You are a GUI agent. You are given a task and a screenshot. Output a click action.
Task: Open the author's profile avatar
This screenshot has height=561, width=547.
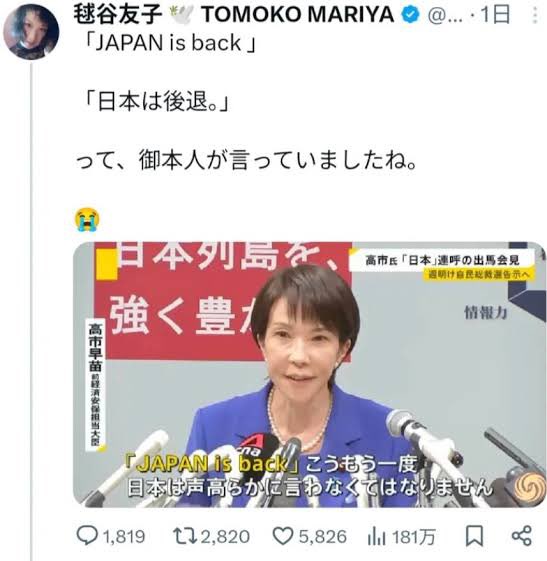coord(31,31)
